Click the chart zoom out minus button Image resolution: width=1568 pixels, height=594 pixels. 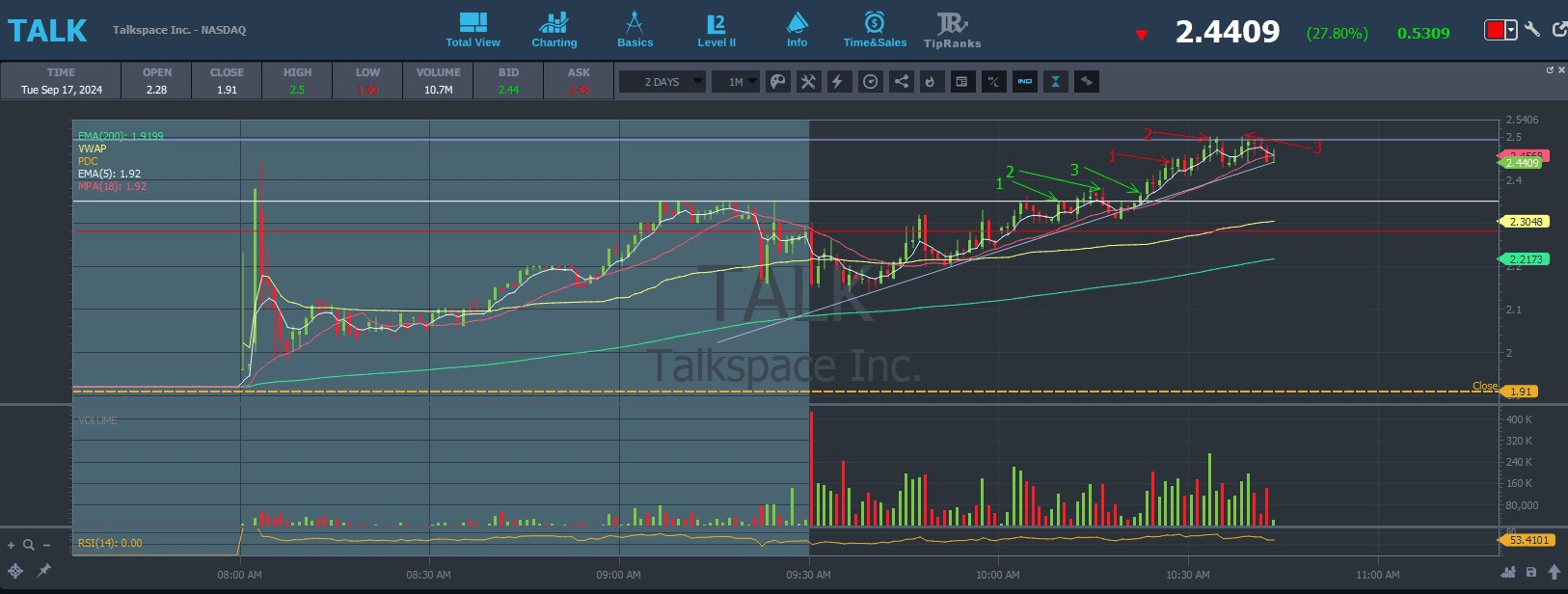[x=46, y=545]
